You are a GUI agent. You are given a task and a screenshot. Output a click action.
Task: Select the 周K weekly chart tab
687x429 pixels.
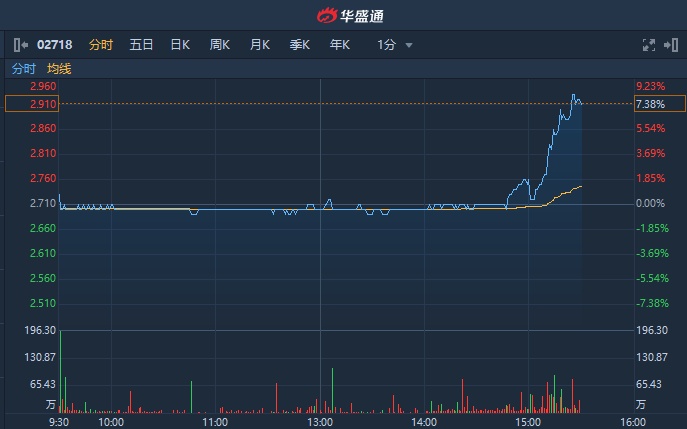coord(220,45)
